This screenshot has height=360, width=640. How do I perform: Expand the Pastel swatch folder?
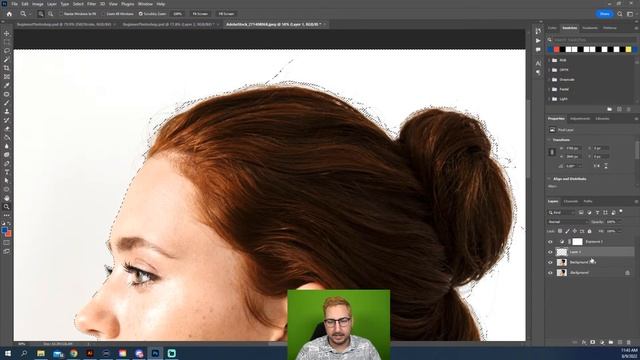coord(549,89)
